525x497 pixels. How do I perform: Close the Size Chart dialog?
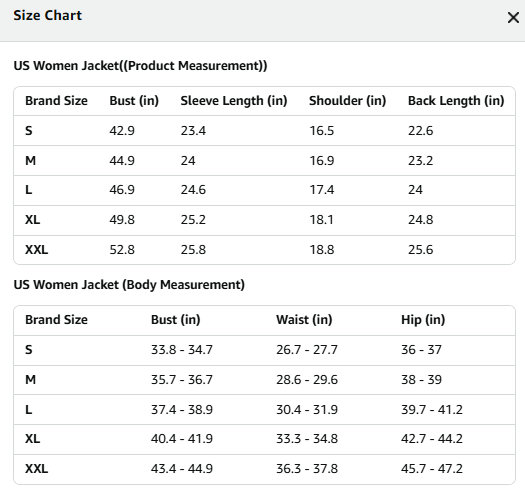pyautogui.click(x=513, y=17)
